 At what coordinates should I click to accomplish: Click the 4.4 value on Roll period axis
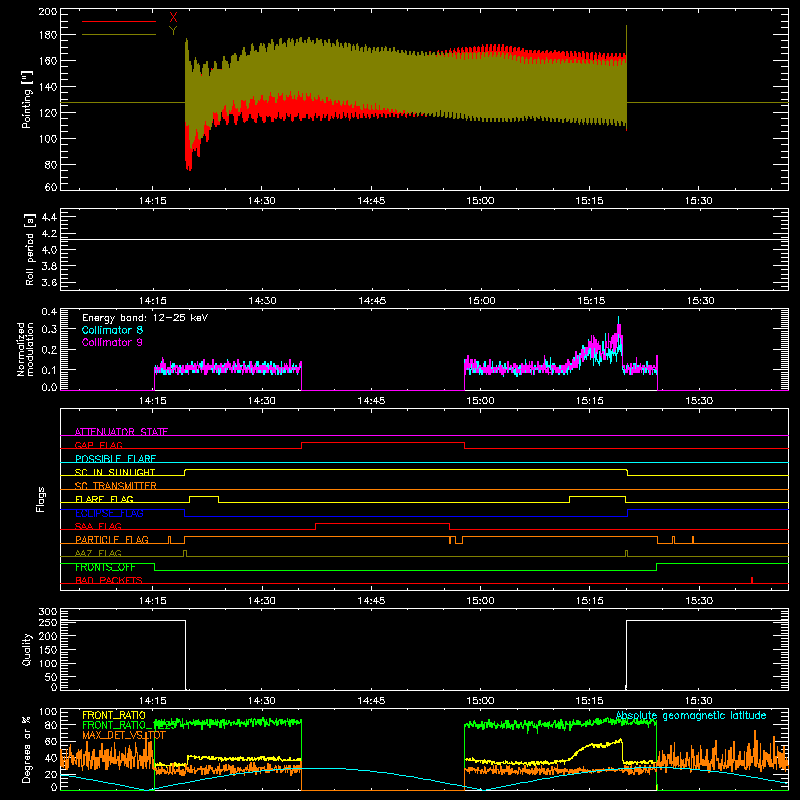coord(49,217)
